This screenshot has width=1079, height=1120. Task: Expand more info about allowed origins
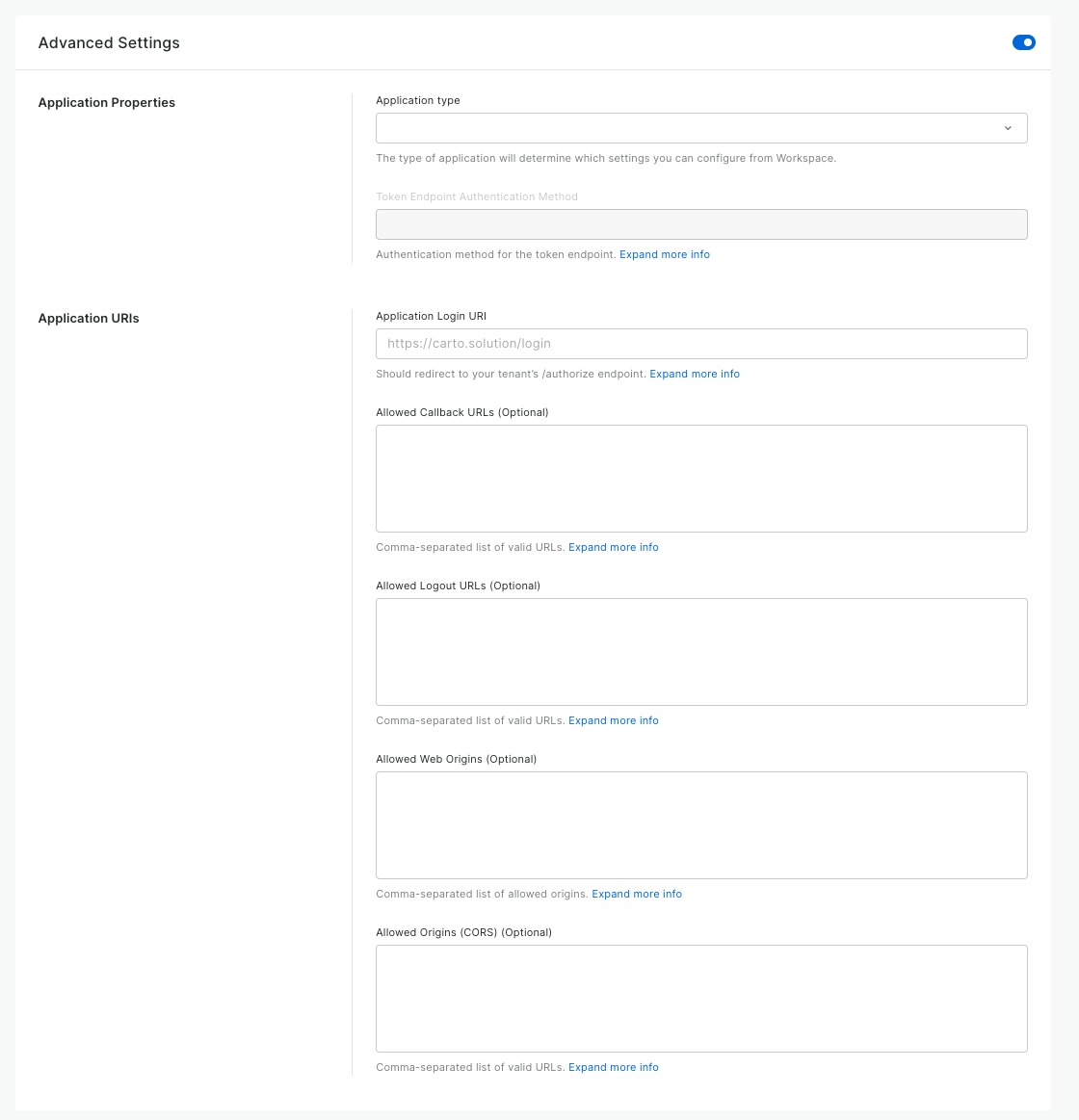(x=637, y=894)
